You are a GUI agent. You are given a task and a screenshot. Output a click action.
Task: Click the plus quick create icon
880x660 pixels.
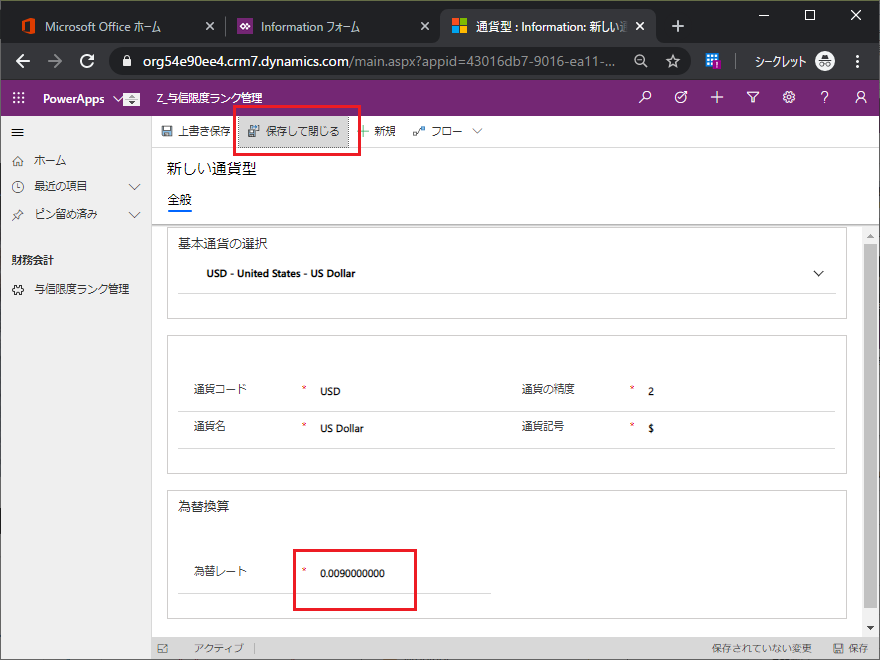click(x=717, y=98)
